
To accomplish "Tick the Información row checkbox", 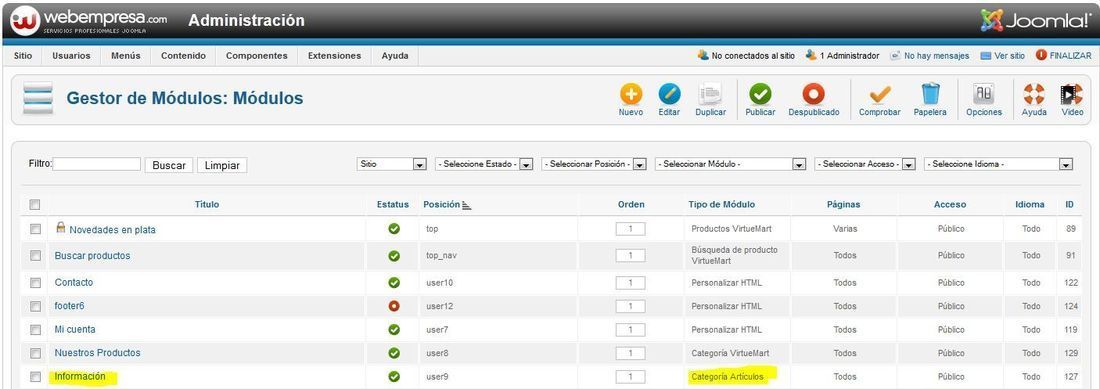I will click(35, 377).
